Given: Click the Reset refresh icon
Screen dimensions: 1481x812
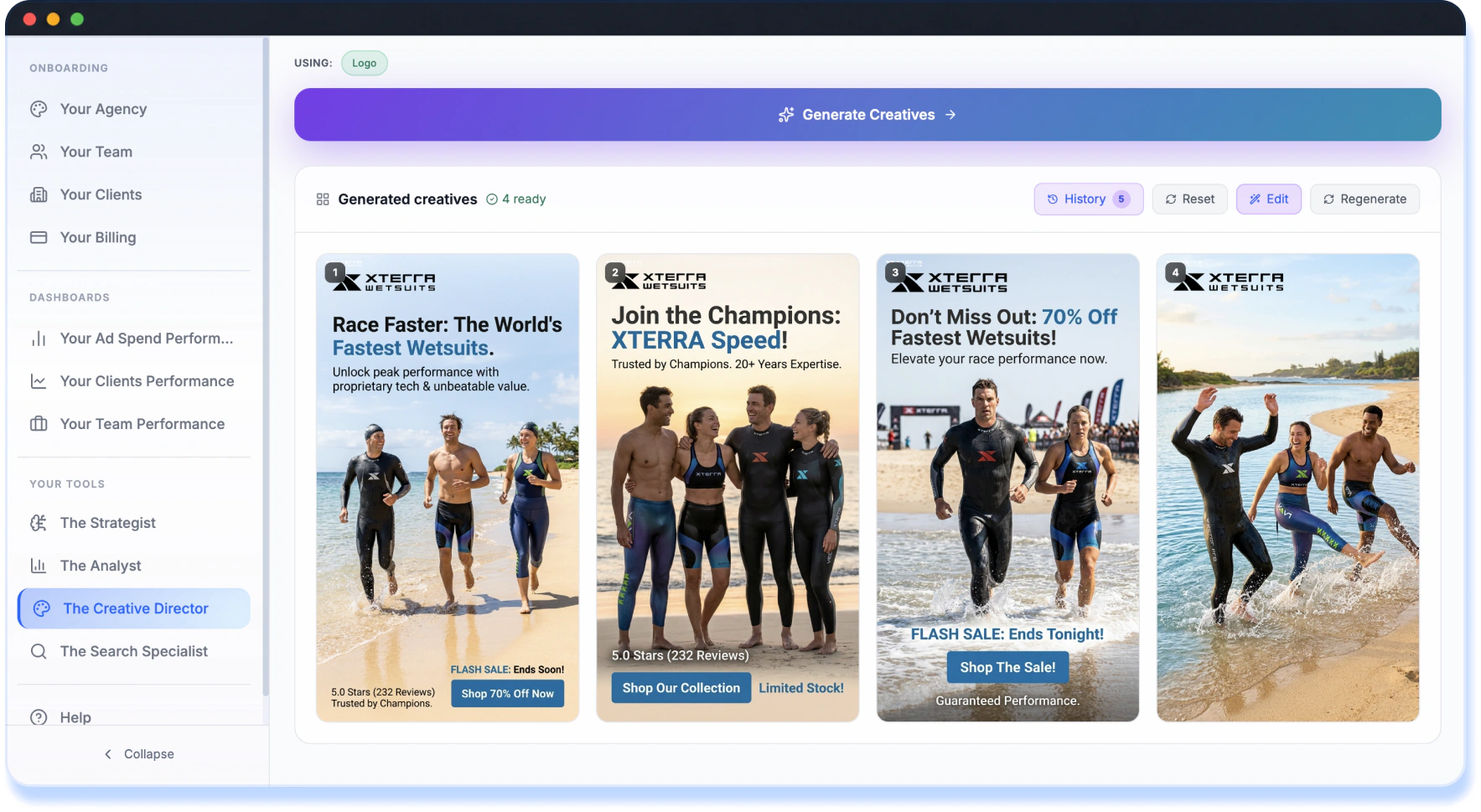Looking at the screenshot, I should [1171, 199].
